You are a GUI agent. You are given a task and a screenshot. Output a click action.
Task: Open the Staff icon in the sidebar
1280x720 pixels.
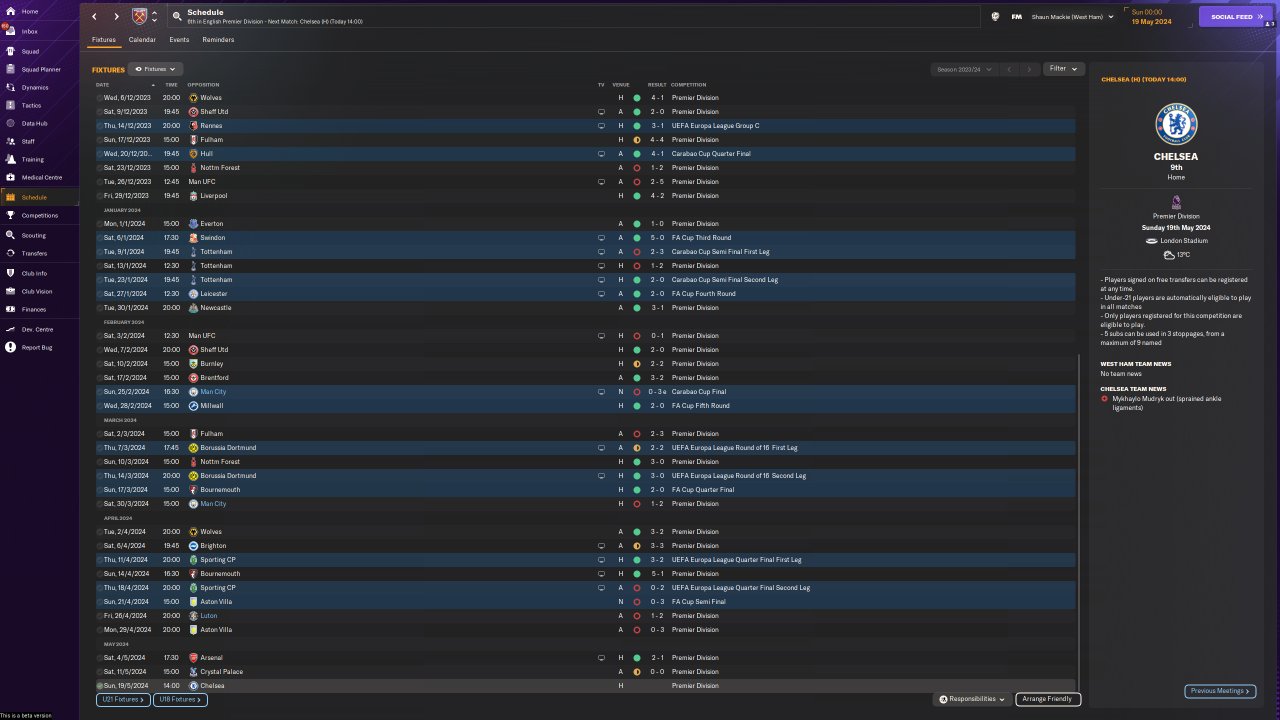(10, 141)
